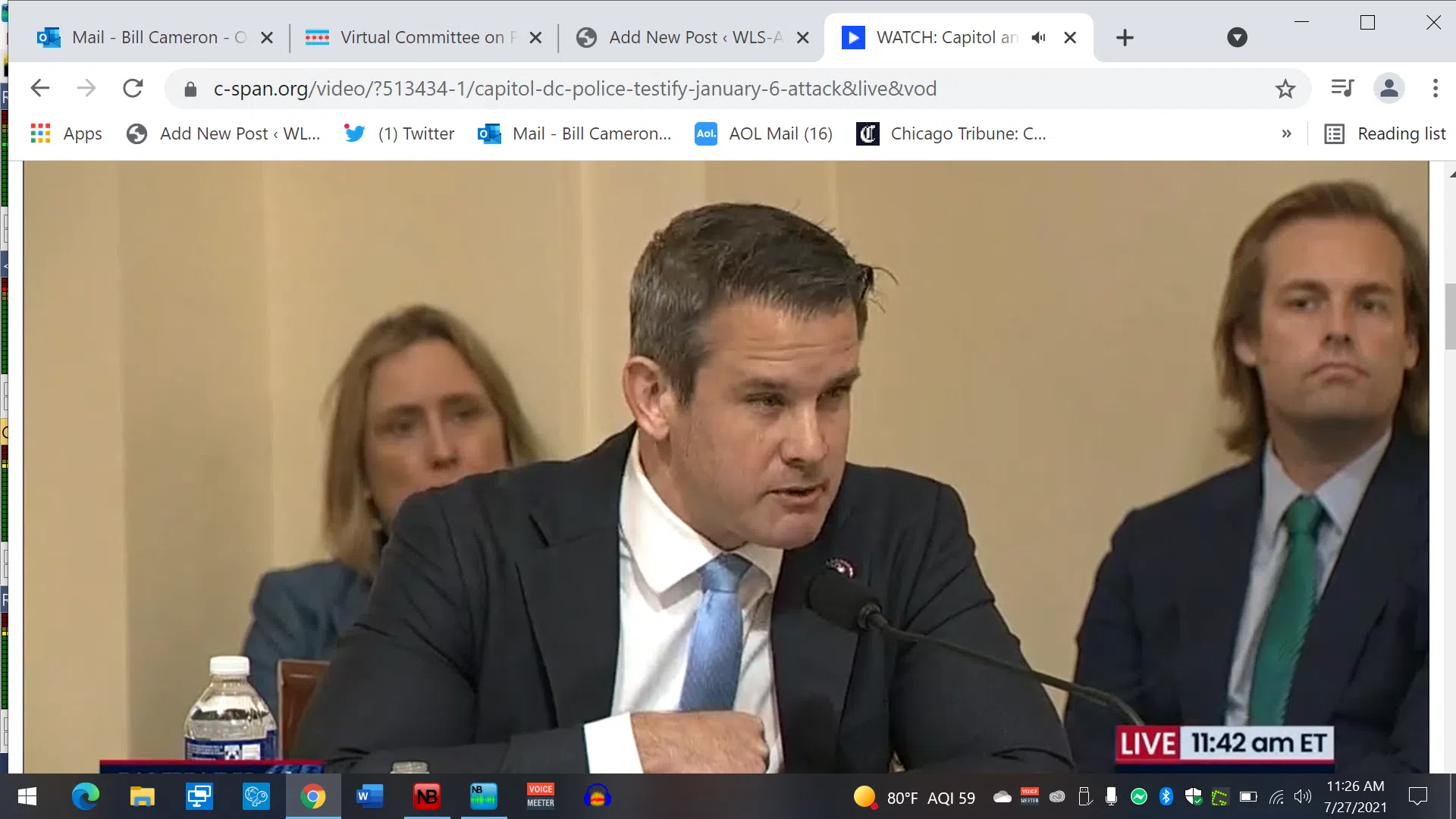
Task: Click the page vertical scrollbar thumb
Action: pos(1450,315)
